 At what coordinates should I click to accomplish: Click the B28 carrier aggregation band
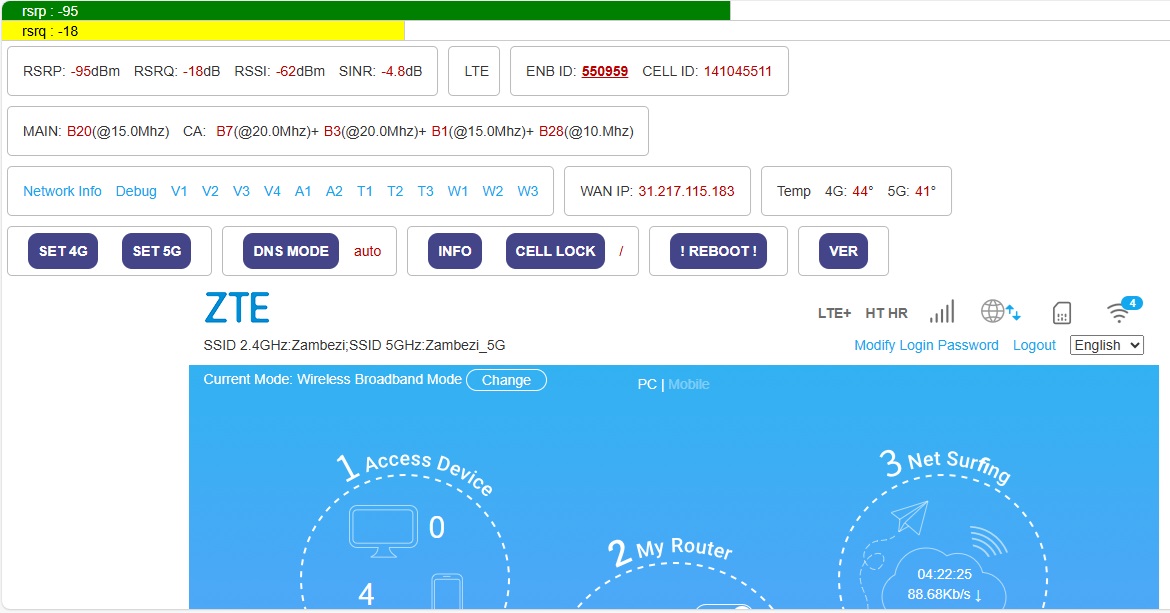pyautogui.click(x=551, y=131)
